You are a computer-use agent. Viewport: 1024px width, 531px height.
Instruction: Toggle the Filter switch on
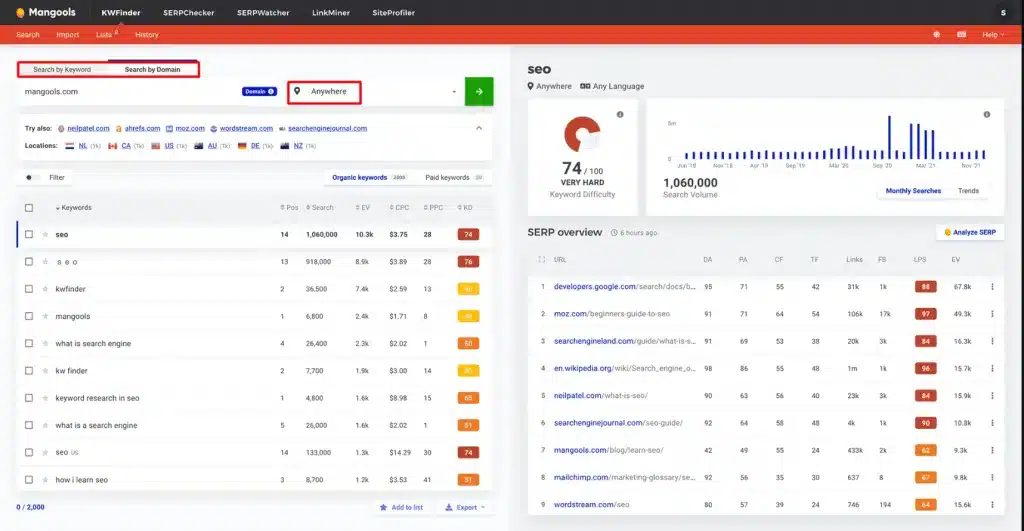(x=33, y=177)
